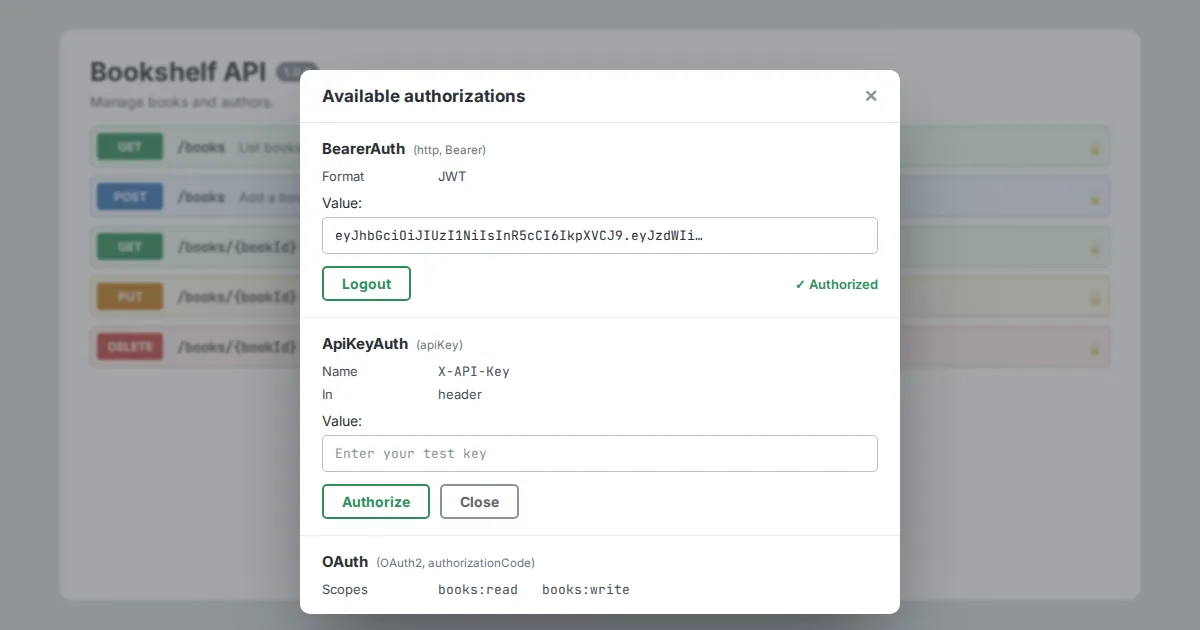Viewport: 1200px width, 630px height.
Task: Click the JWT format value
Action: (x=452, y=176)
